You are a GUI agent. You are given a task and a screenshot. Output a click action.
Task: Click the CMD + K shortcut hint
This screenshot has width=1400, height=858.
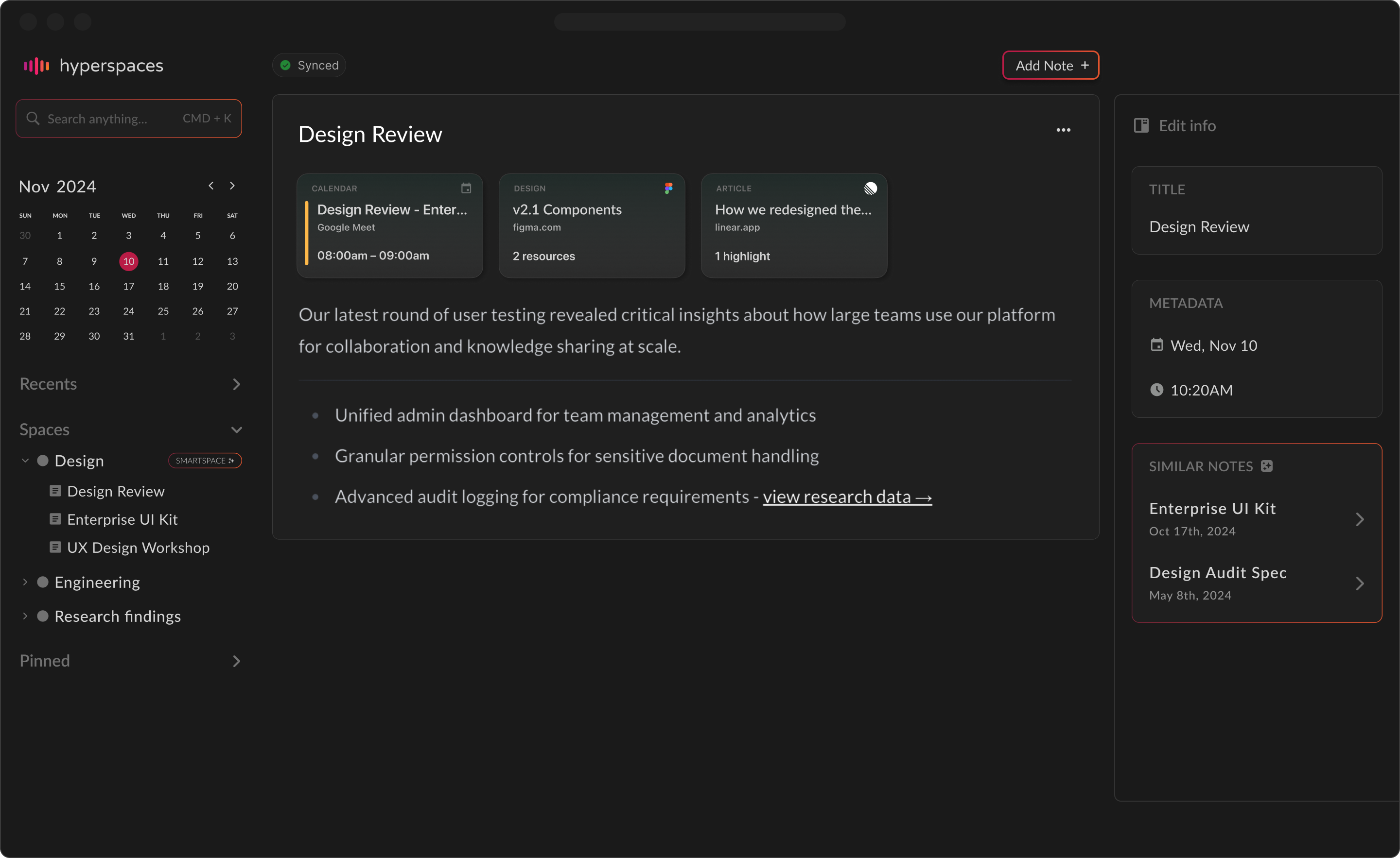click(x=207, y=118)
